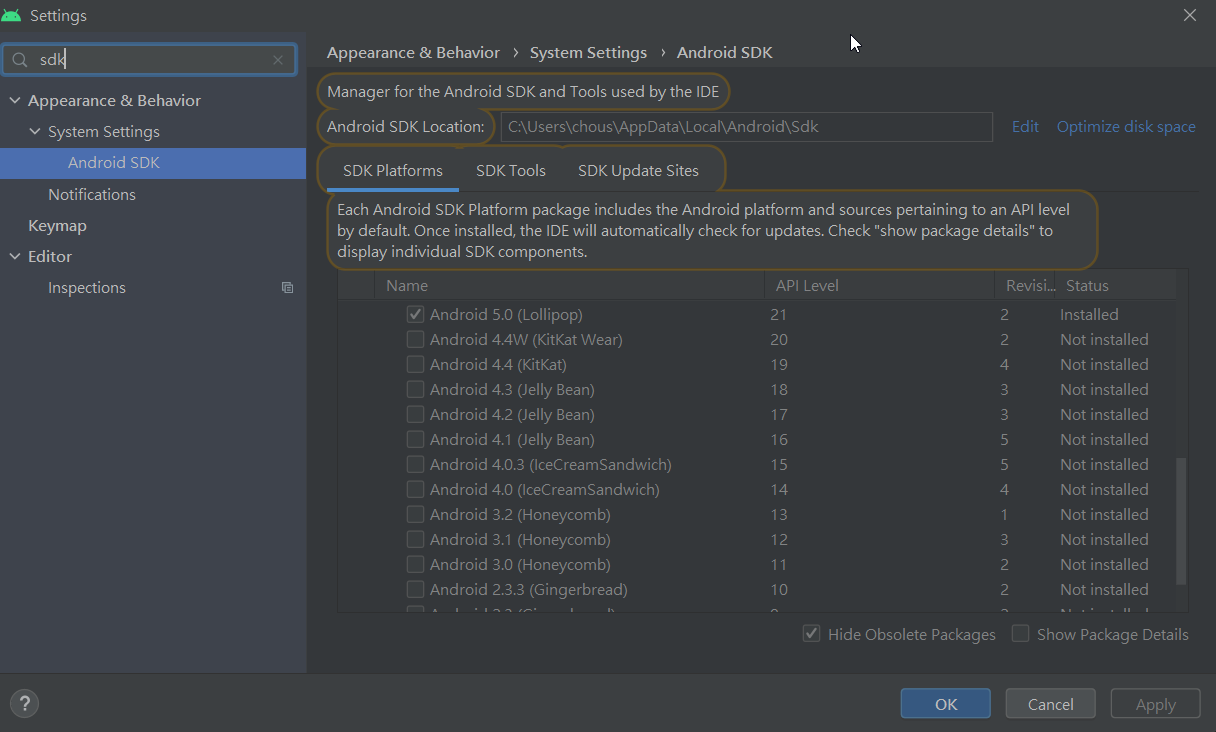Uncheck Android 5.0 (Lollipop) checkbox
This screenshot has height=732, width=1216.
point(415,314)
